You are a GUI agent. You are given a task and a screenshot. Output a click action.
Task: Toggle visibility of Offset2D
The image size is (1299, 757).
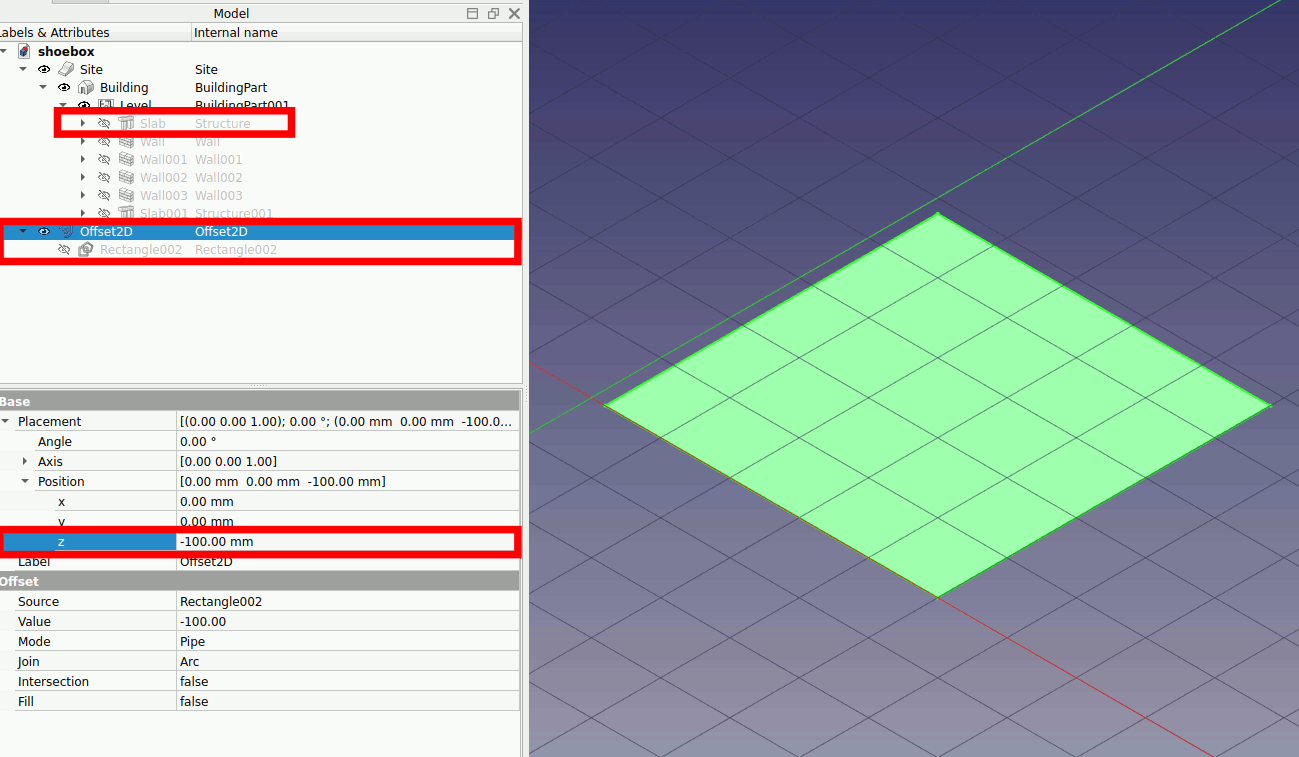(44, 231)
